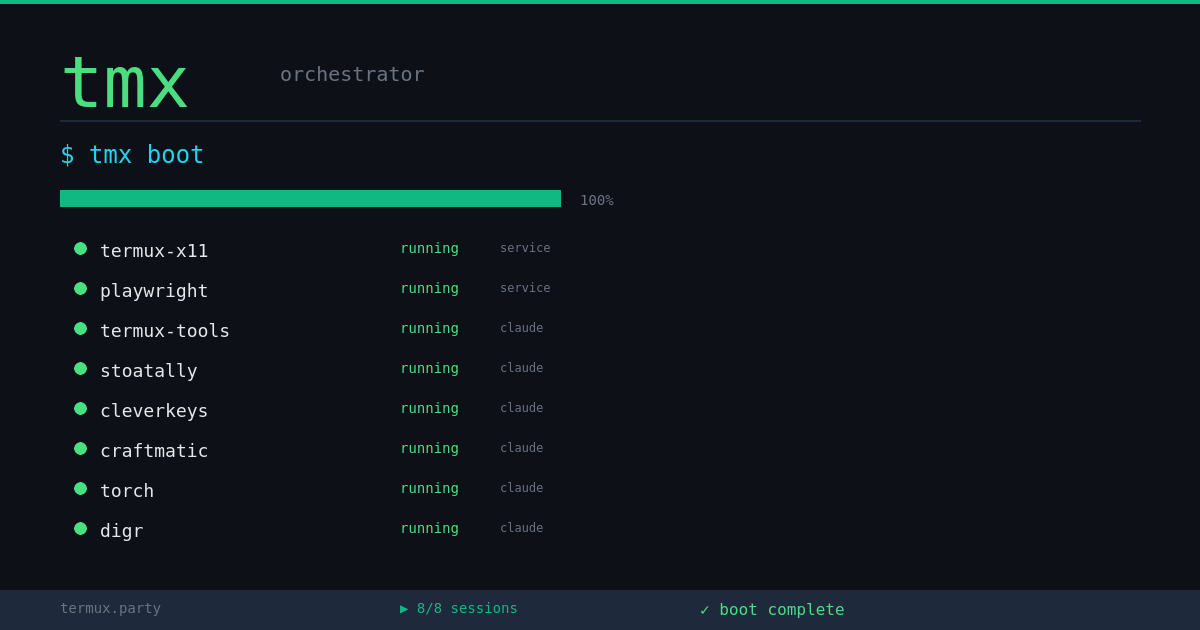The height and width of the screenshot is (630, 1200).
Task: Select the torch session name
Action: (x=127, y=491)
